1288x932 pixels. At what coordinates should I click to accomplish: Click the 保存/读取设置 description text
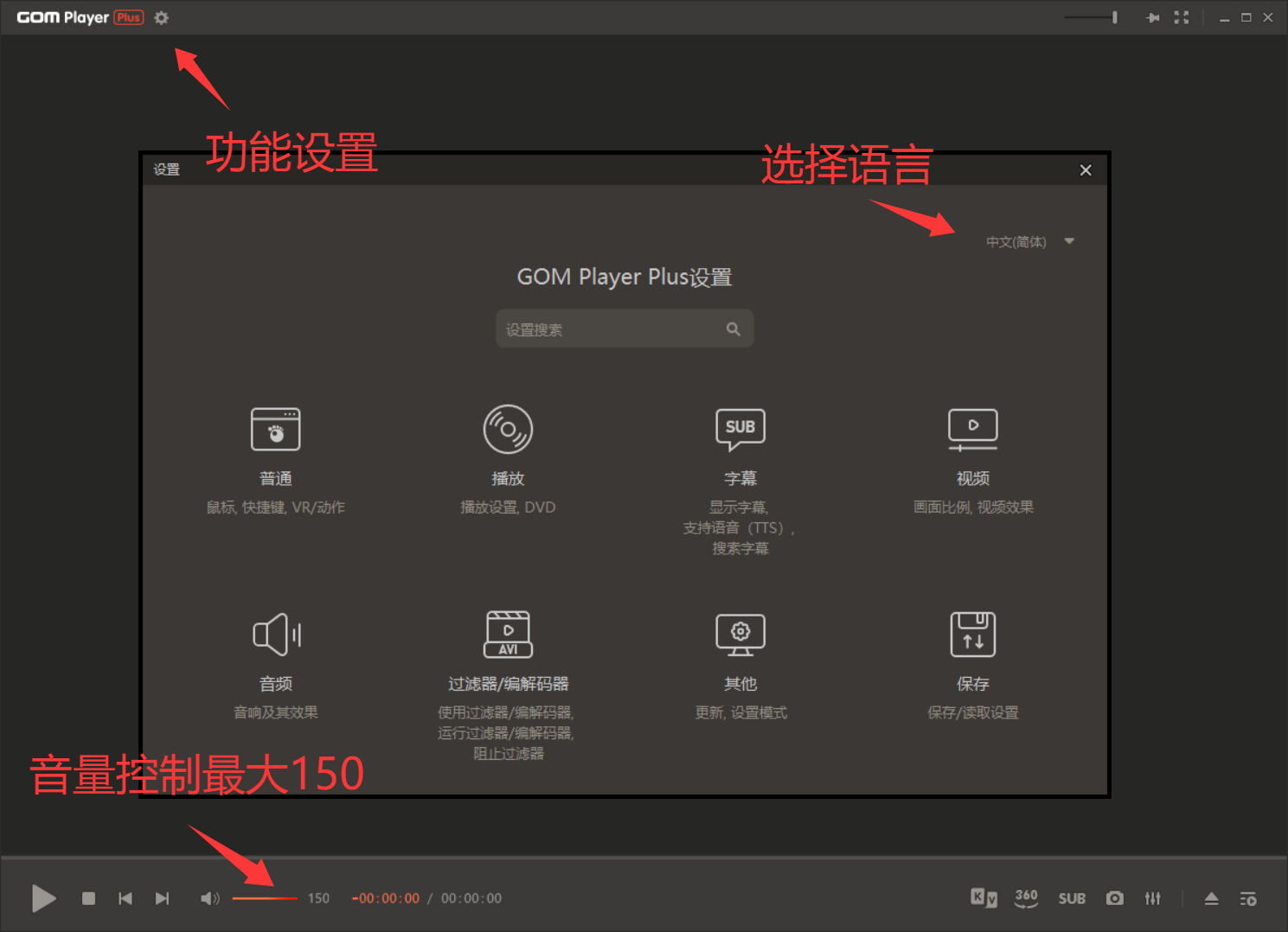(973, 712)
